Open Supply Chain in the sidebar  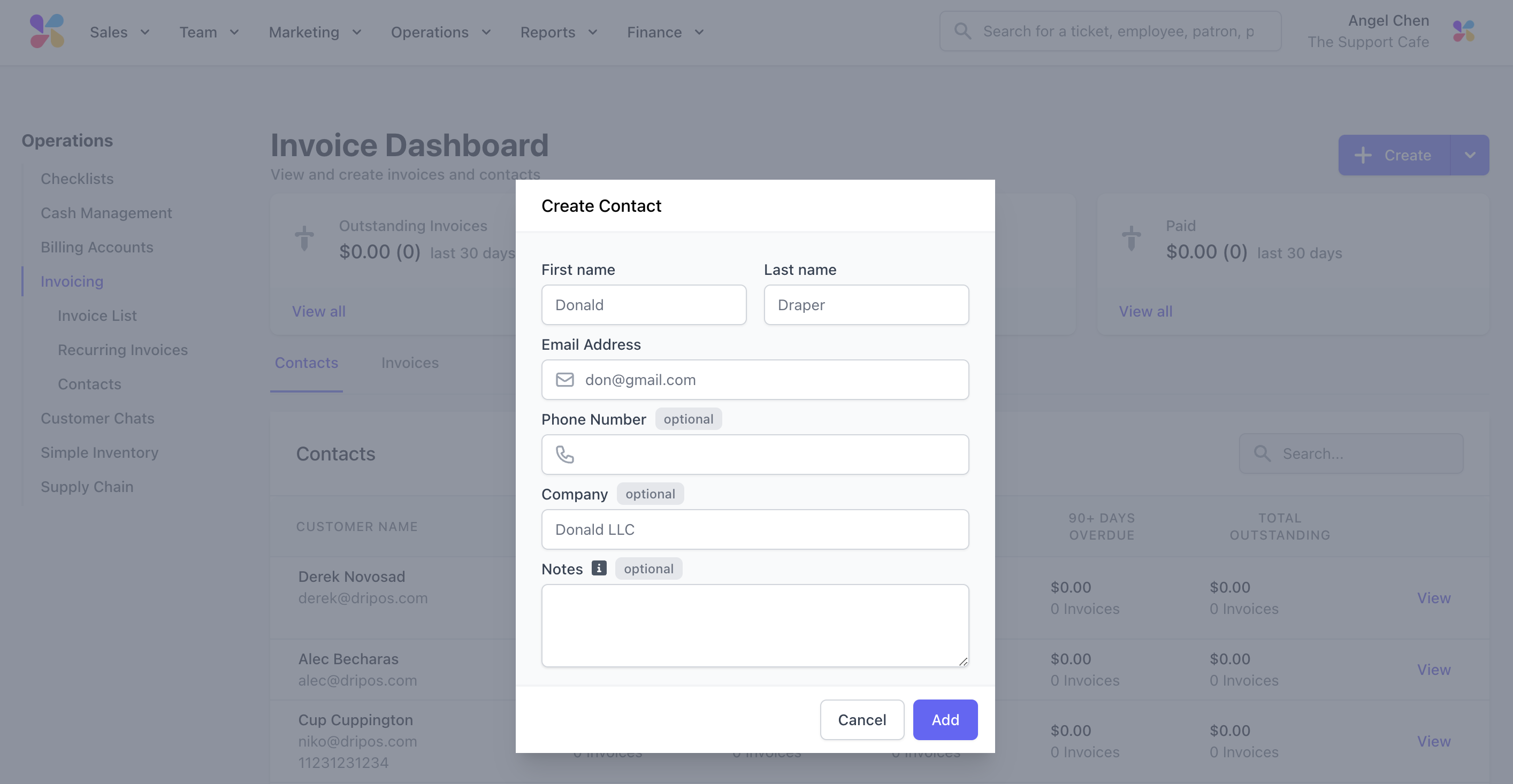click(x=87, y=487)
